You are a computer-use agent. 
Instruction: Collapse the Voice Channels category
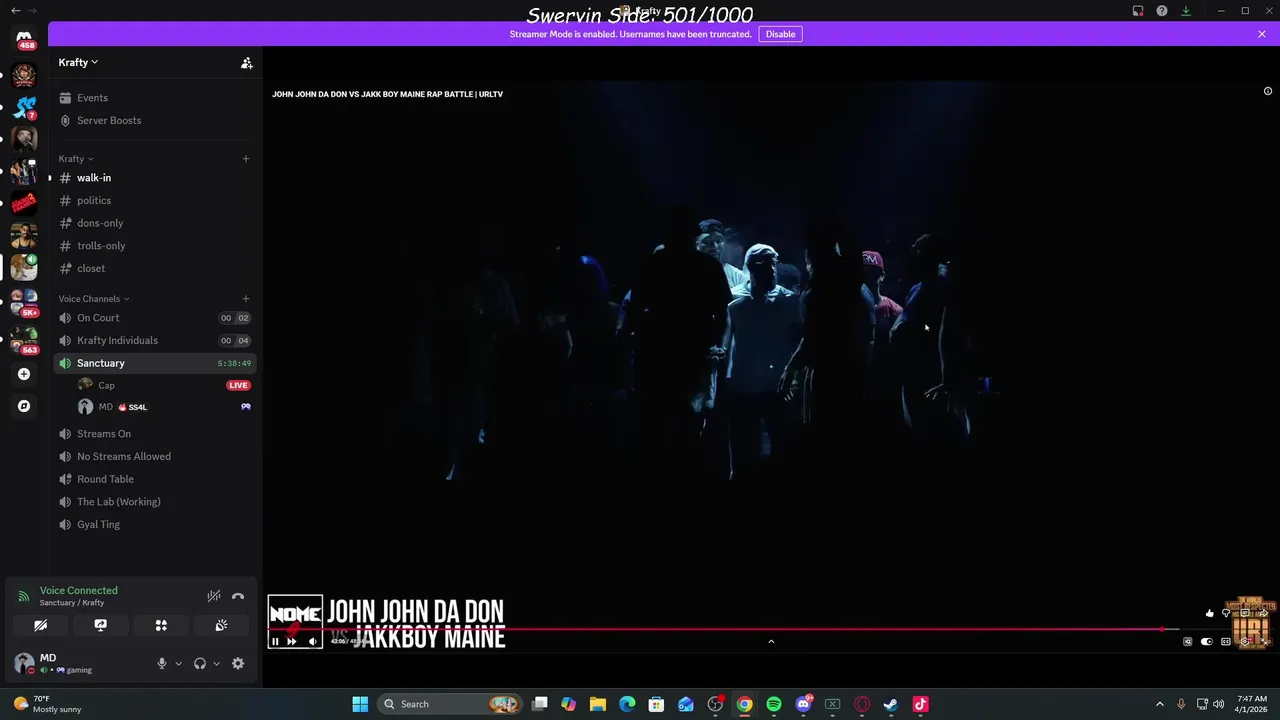pos(94,299)
